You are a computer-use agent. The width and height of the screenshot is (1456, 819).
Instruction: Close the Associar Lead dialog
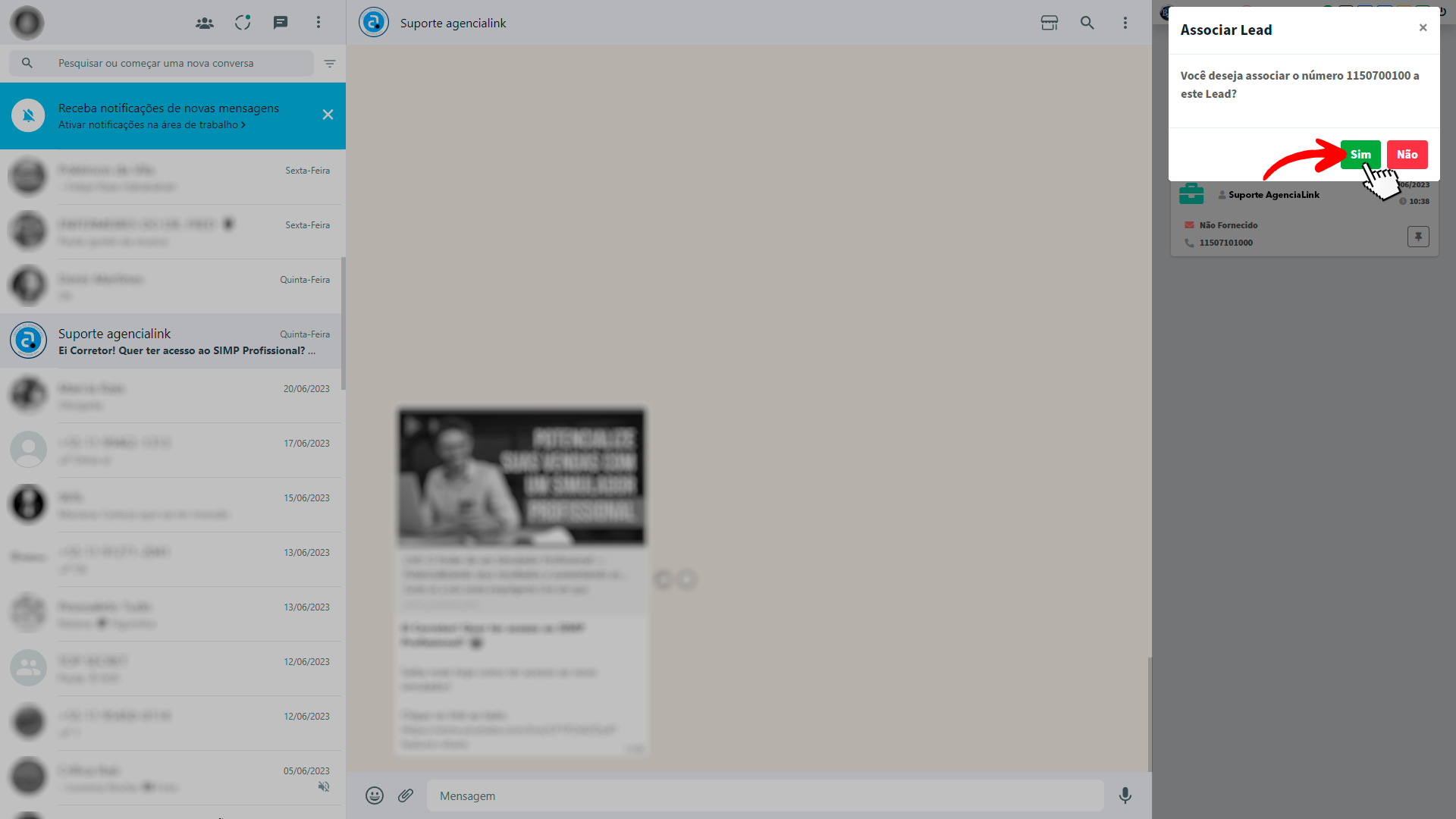point(1423,28)
